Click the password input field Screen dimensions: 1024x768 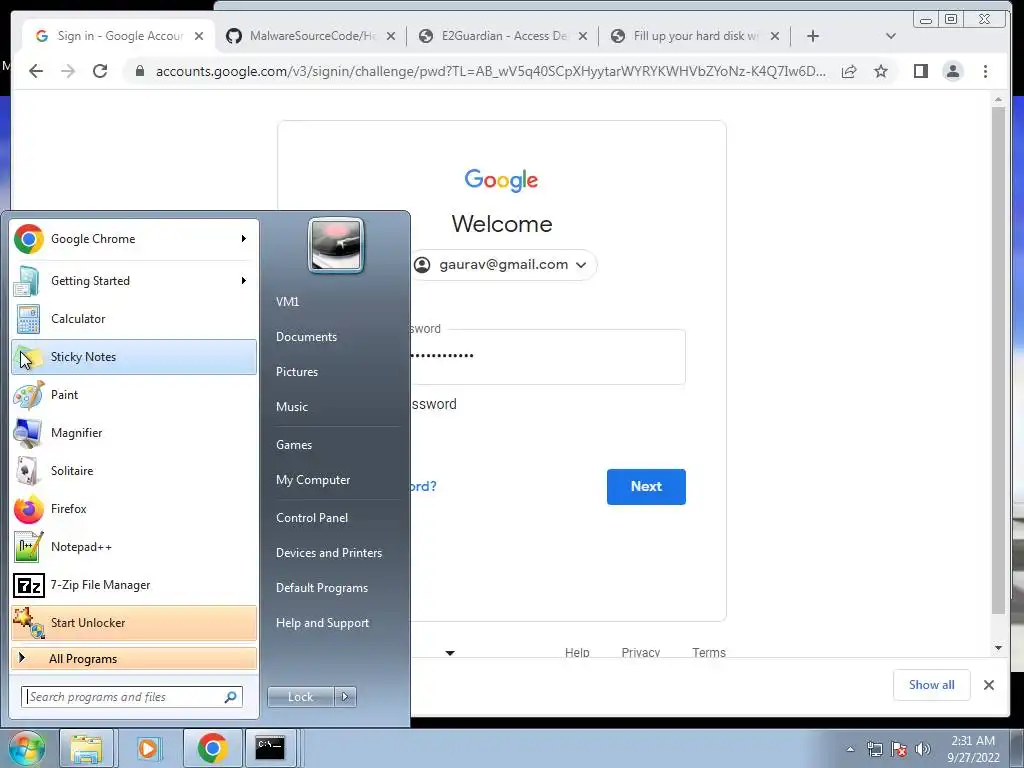[x=547, y=357]
